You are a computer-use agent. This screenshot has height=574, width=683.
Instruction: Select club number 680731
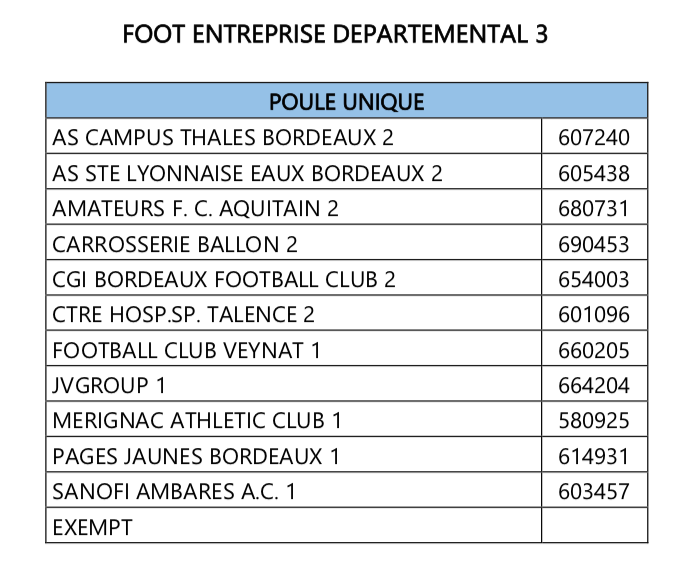[x=594, y=209]
